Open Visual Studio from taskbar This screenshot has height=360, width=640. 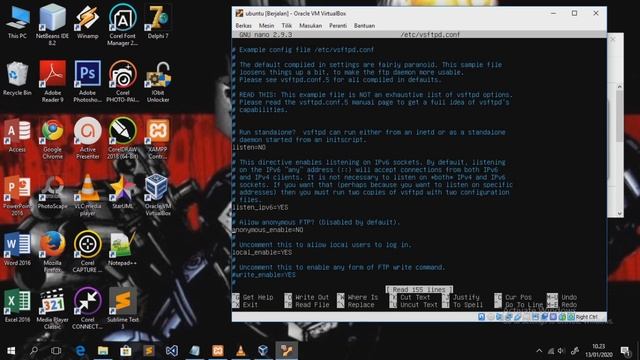pos(172,351)
